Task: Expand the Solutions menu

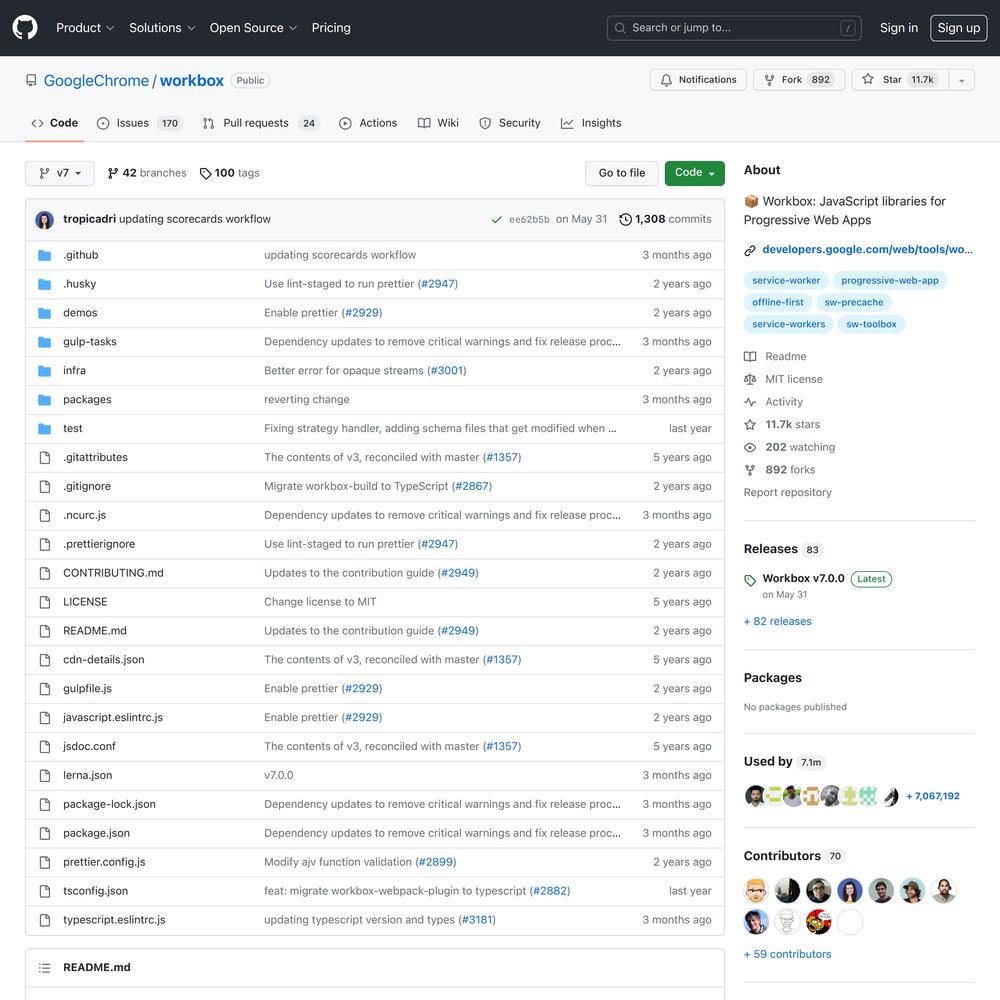Action: (x=162, y=27)
